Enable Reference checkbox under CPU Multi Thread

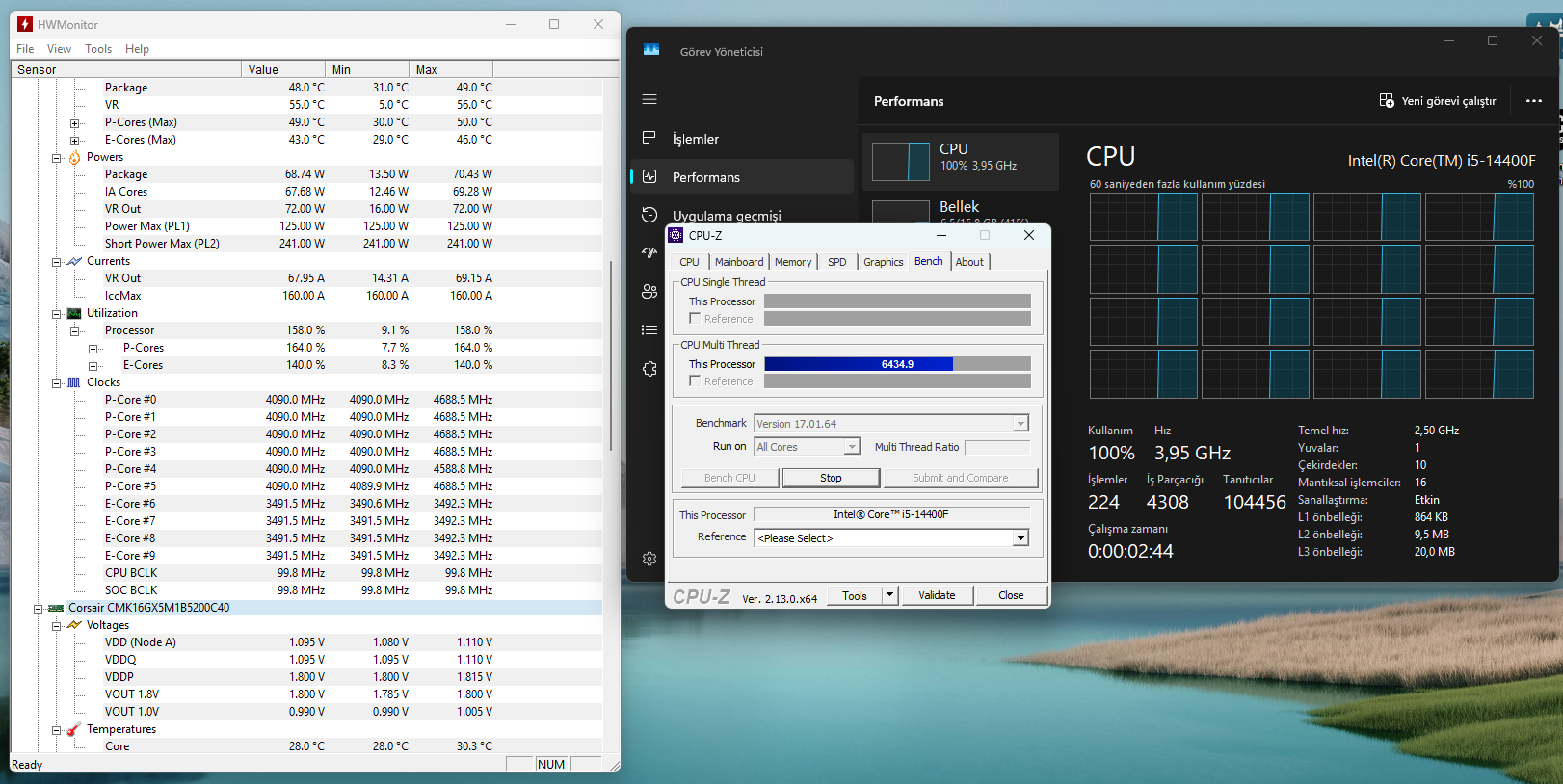click(x=695, y=381)
